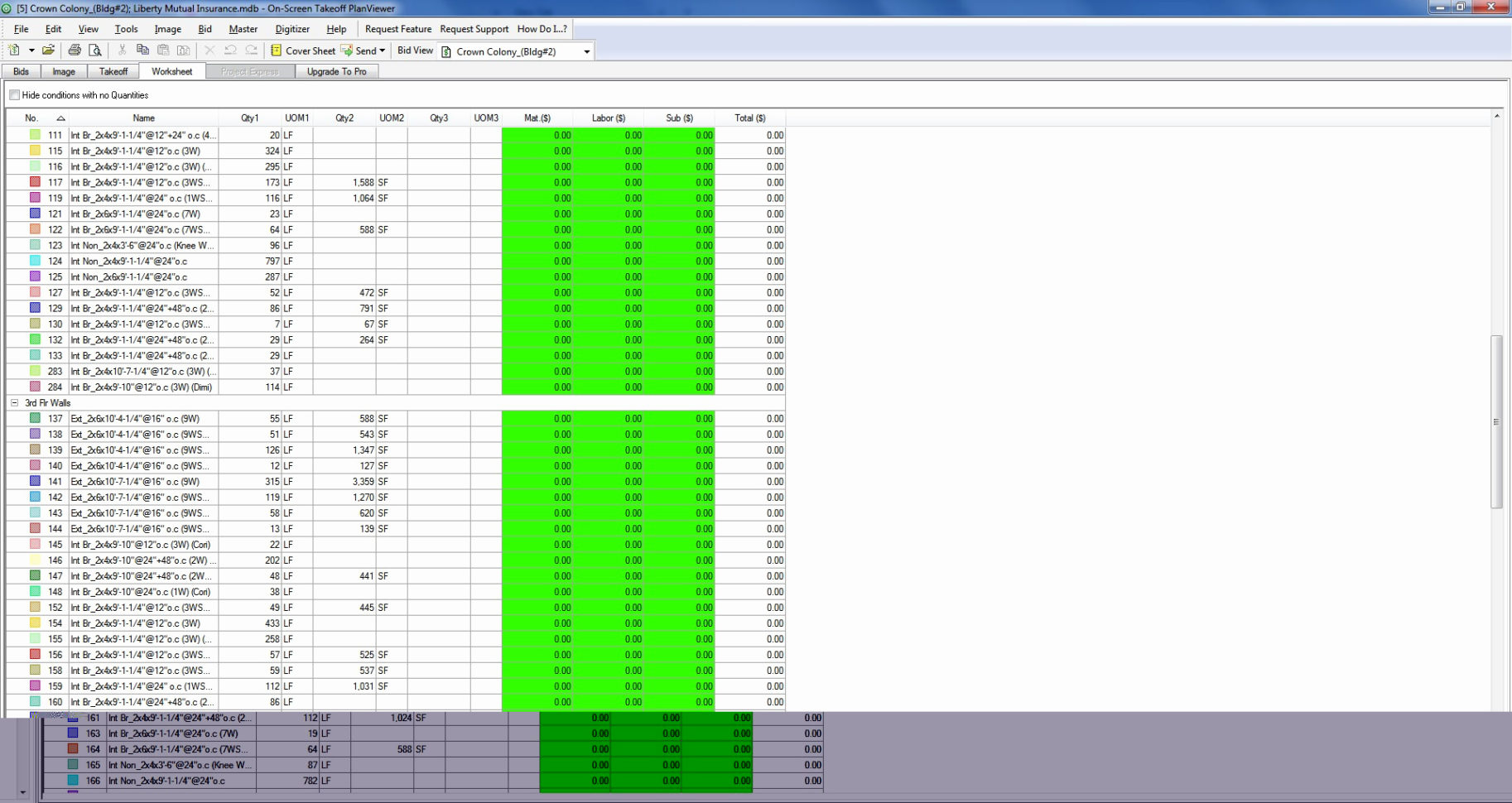Delete the selected condition

click(209, 50)
